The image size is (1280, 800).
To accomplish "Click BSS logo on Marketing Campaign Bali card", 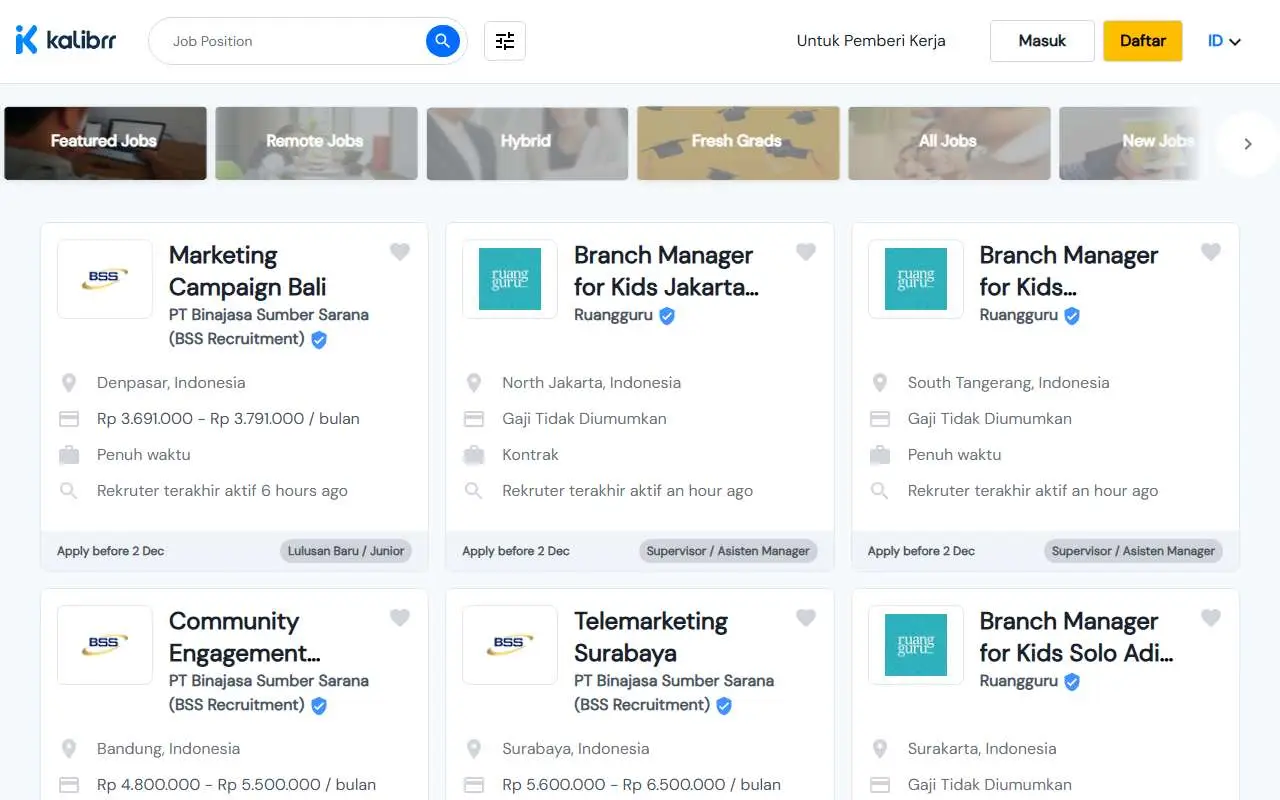I will click(x=105, y=279).
